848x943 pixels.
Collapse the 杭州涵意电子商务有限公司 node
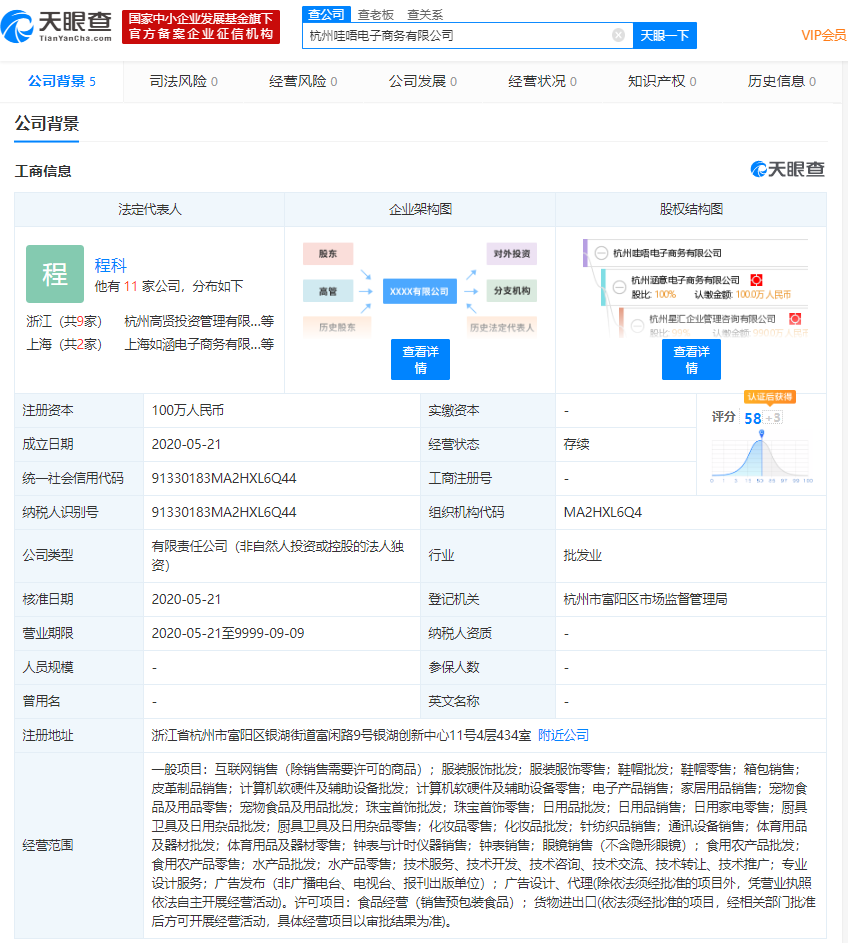[x=619, y=287]
